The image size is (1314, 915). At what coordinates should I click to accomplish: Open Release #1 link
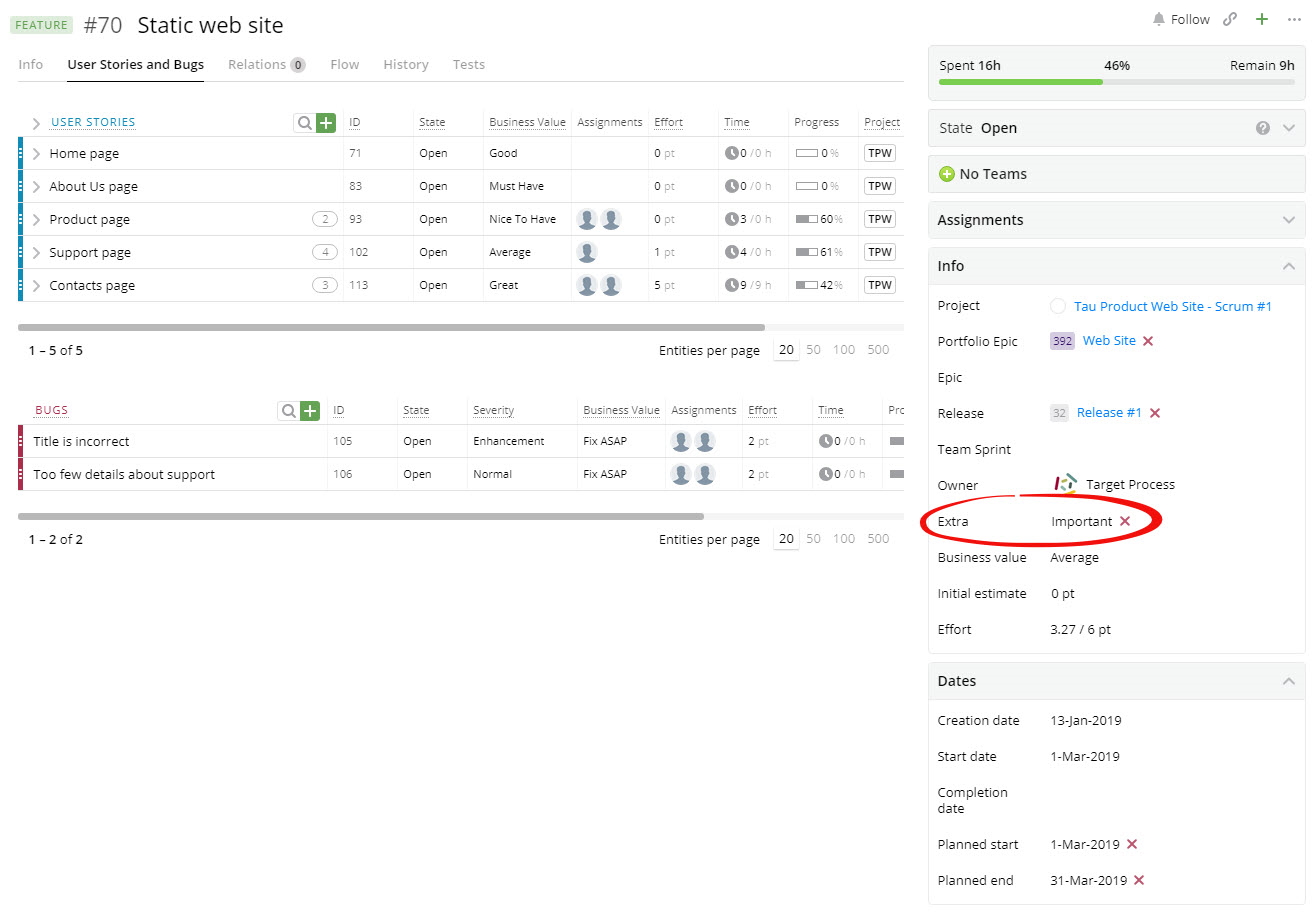point(1109,413)
